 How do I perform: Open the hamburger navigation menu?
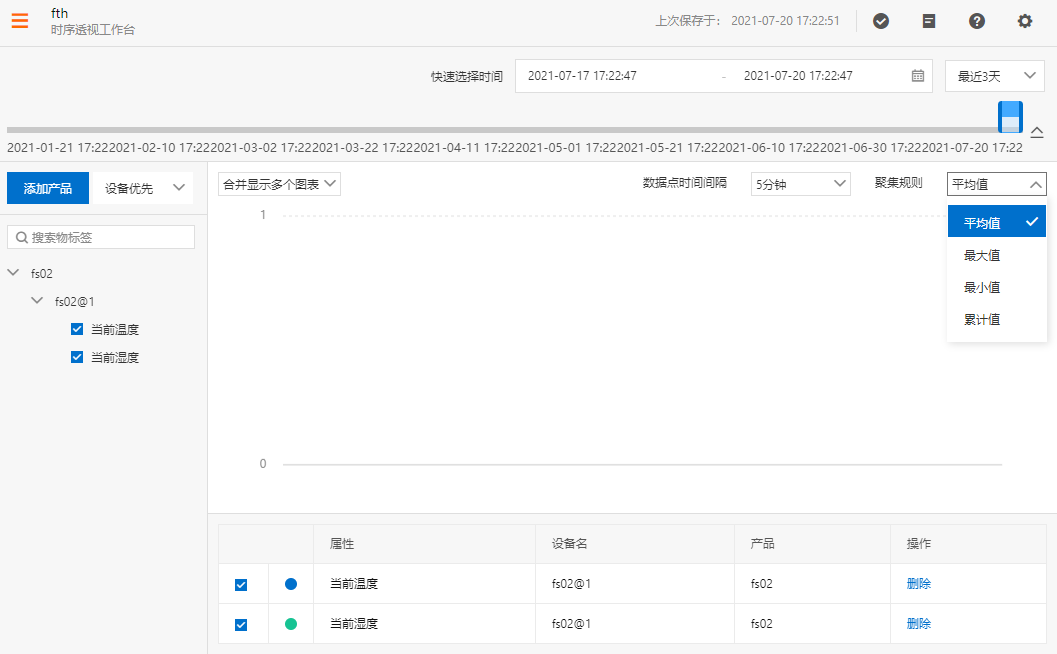20,20
